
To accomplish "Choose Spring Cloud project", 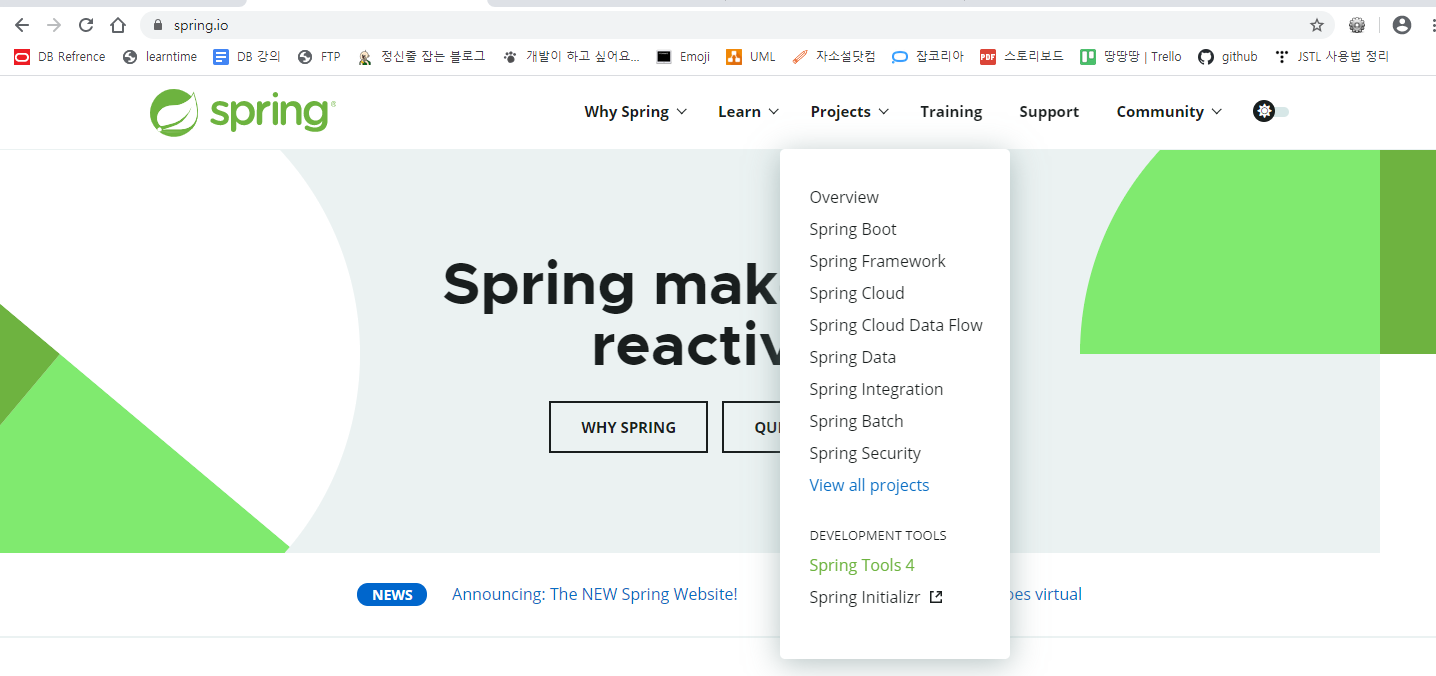I will click(857, 293).
